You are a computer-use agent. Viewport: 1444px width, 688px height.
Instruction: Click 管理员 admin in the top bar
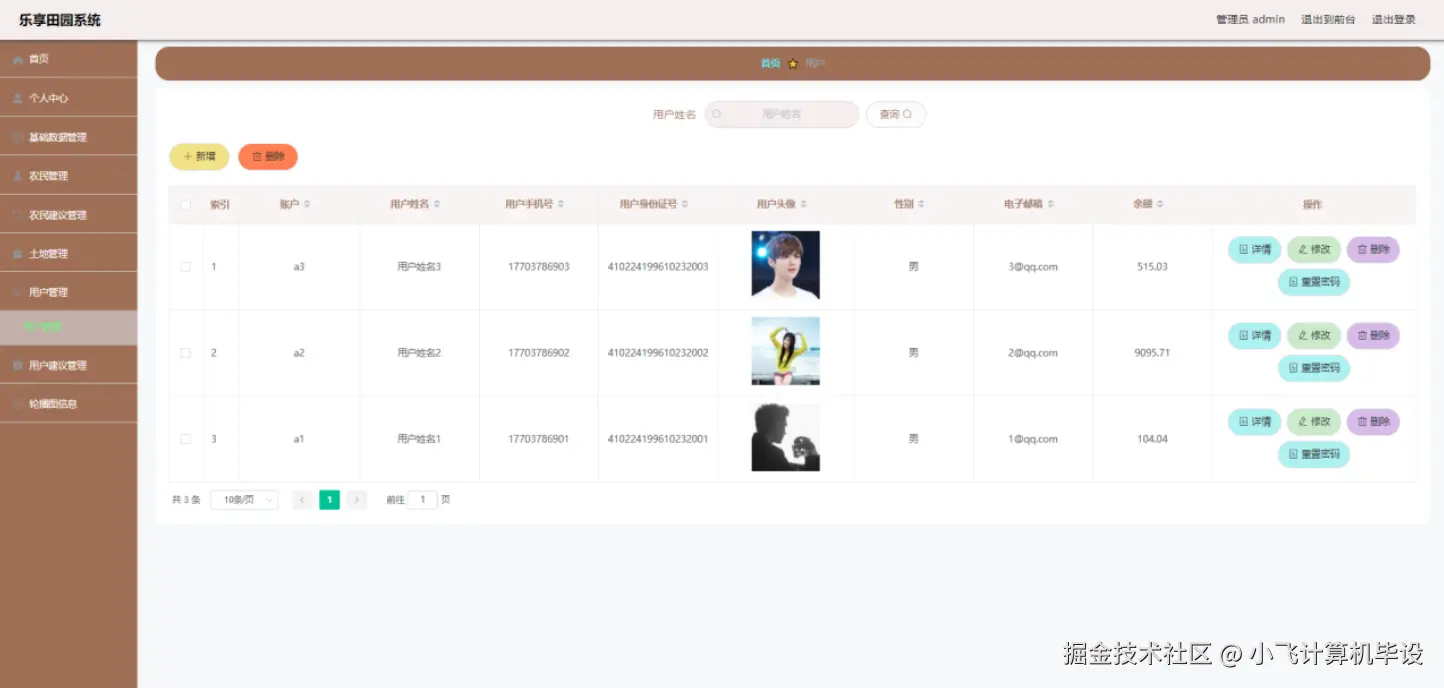1250,20
